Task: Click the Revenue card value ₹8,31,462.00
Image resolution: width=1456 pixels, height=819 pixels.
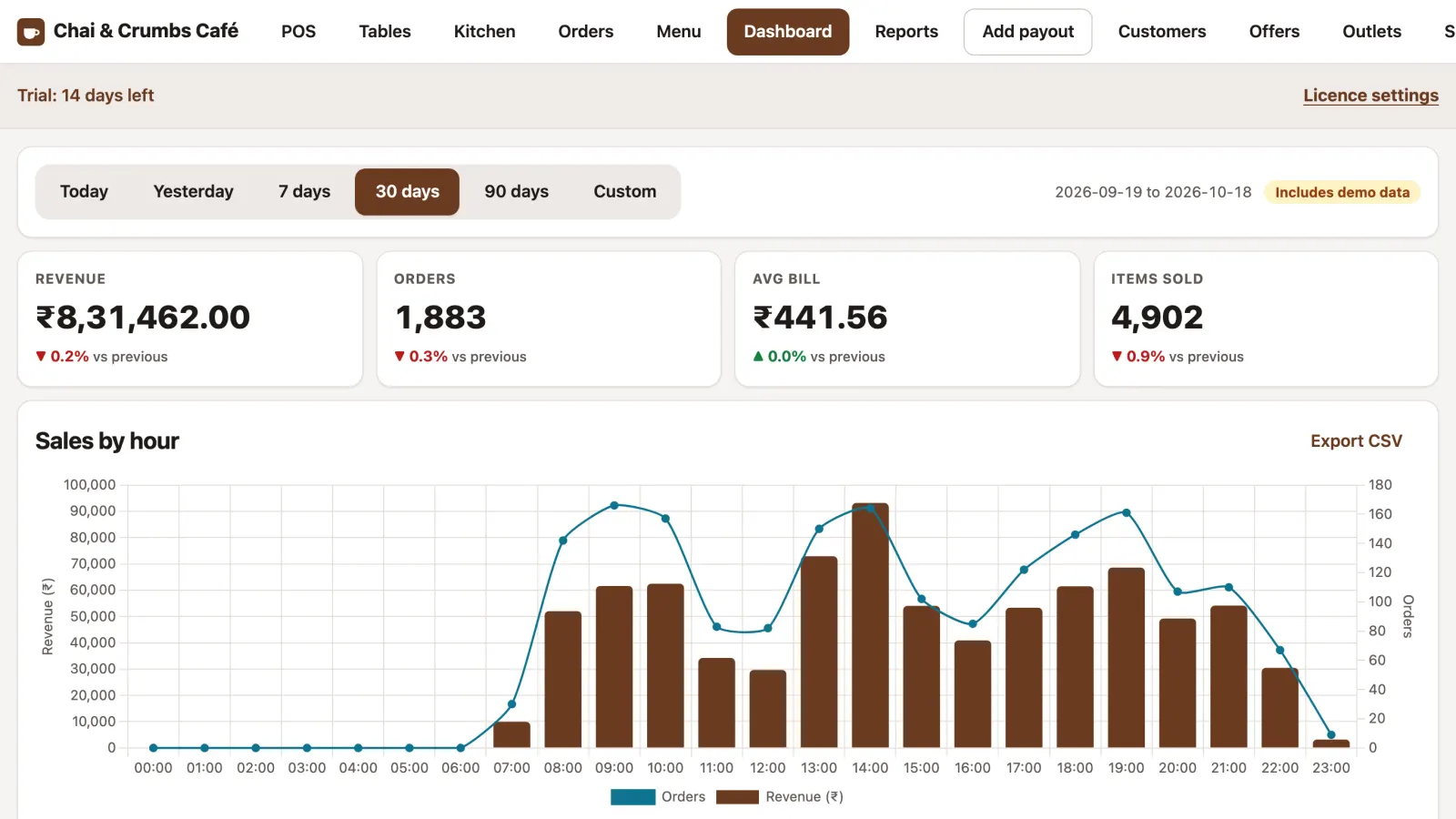Action: click(x=143, y=318)
